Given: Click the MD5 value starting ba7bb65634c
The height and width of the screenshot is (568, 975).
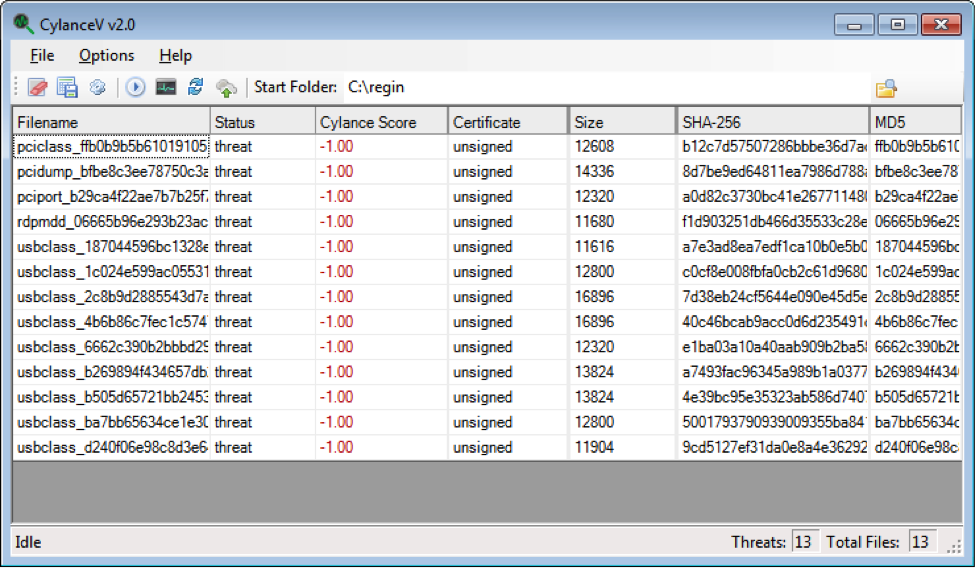Looking at the screenshot, I should pyautogui.click(x=917, y=422).
